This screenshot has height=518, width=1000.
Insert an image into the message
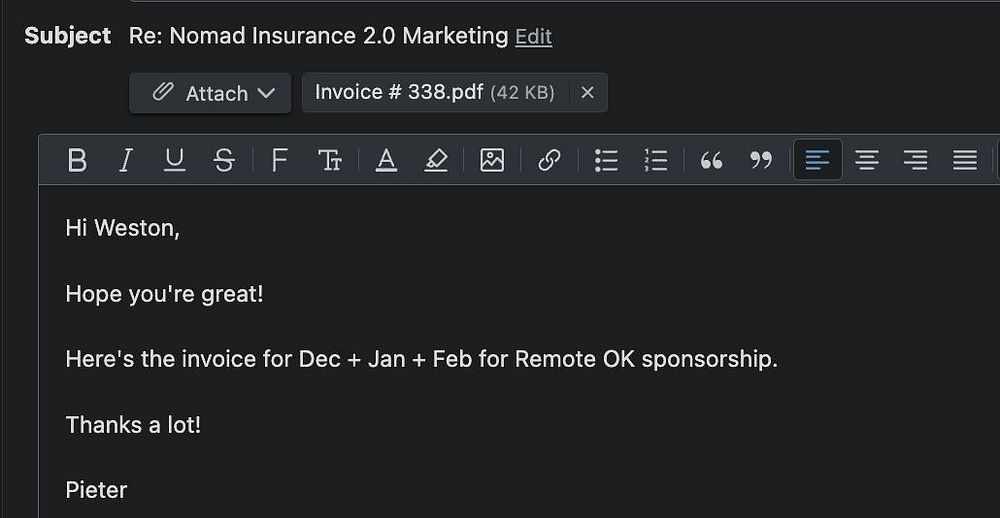click(492, 160)
